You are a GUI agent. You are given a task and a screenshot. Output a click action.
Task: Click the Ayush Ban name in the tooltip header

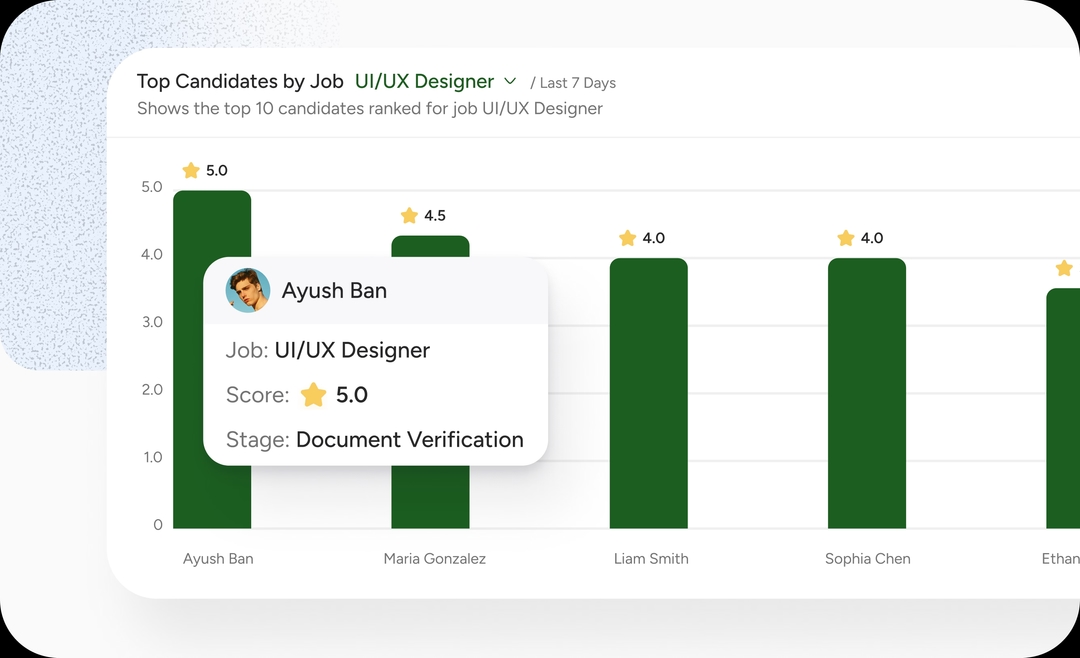pyautogui.click(x=334, y=291)
